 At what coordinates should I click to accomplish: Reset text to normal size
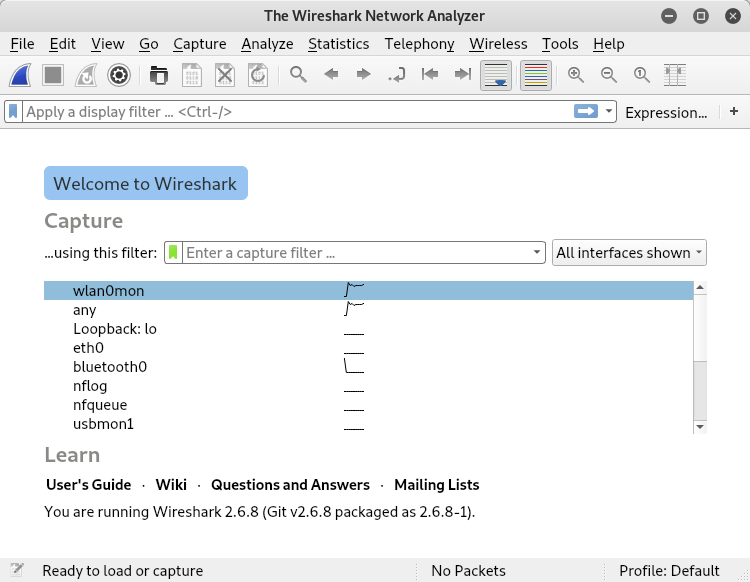[x=641, y=75]
